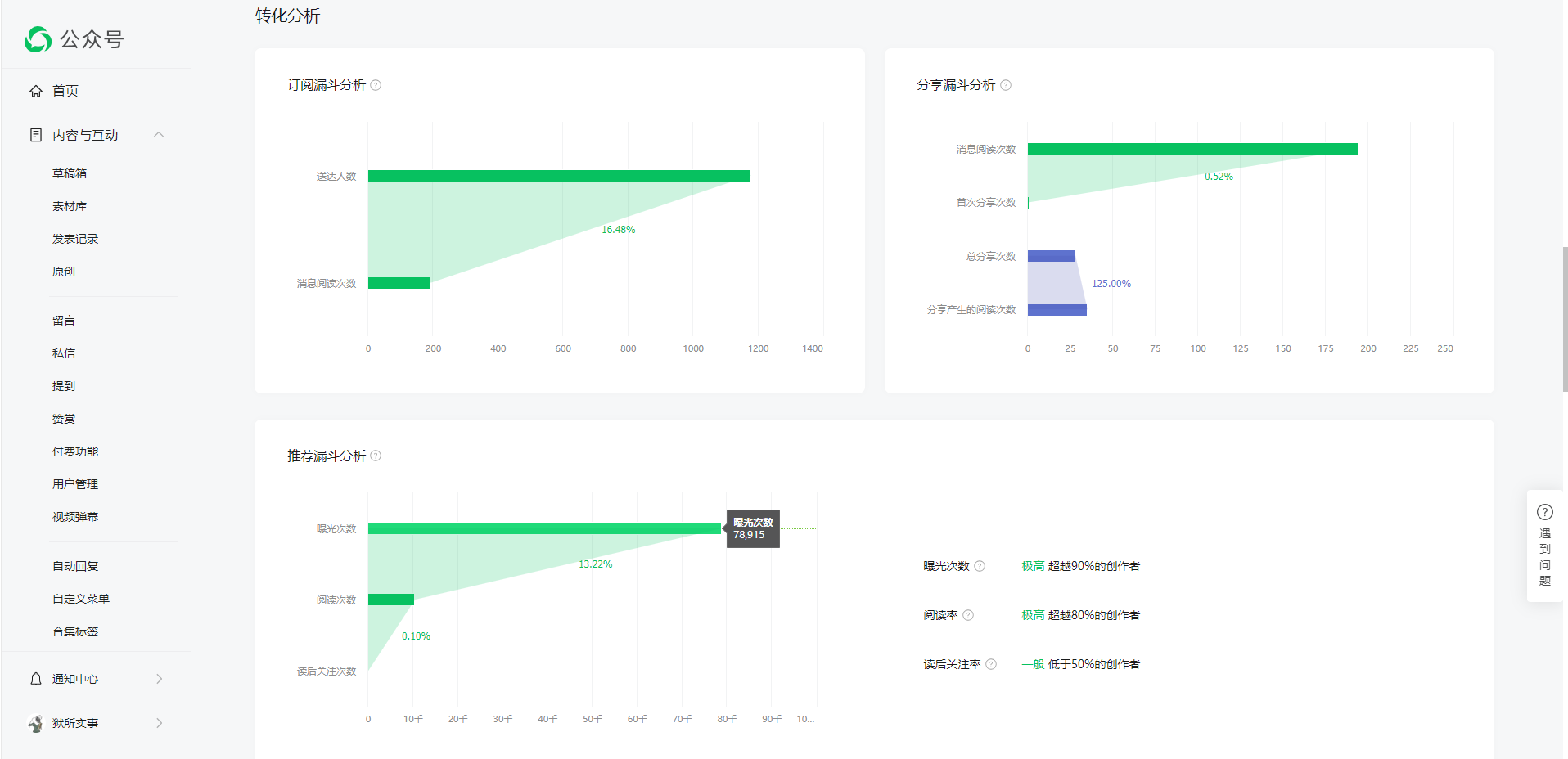Click the 消息阅读次数 bar in 订阅漏斗分析
This screenshot has width=1568, height=759.
pyautogui.click(x=399, y=283)
